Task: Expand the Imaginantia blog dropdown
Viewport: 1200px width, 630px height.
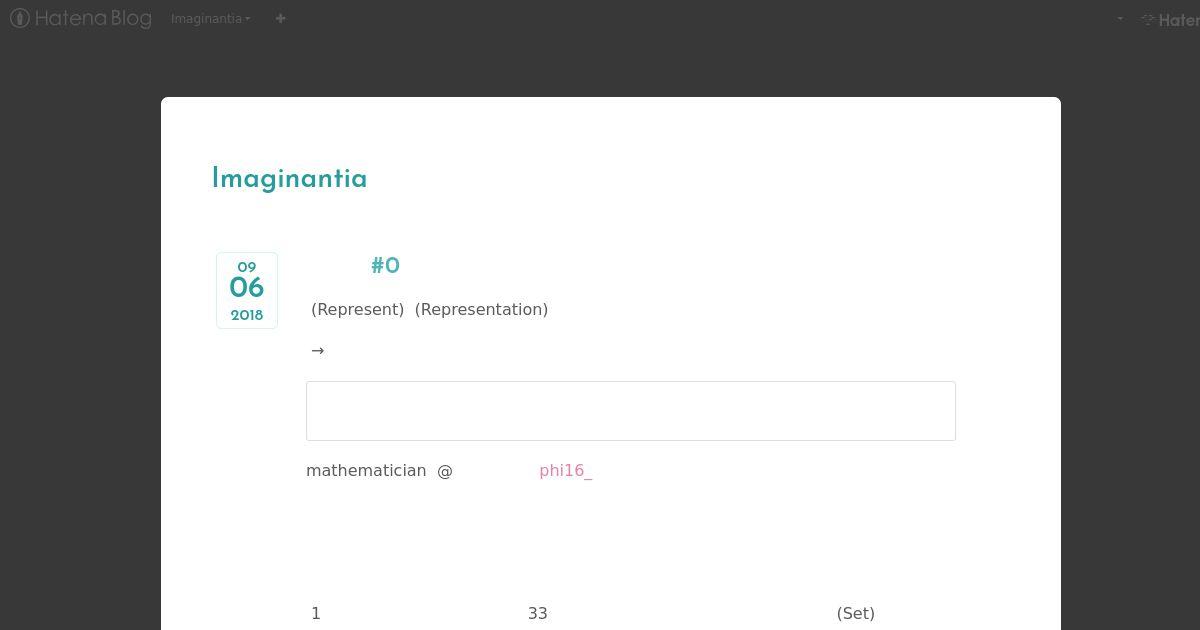Action: point(210,18)
